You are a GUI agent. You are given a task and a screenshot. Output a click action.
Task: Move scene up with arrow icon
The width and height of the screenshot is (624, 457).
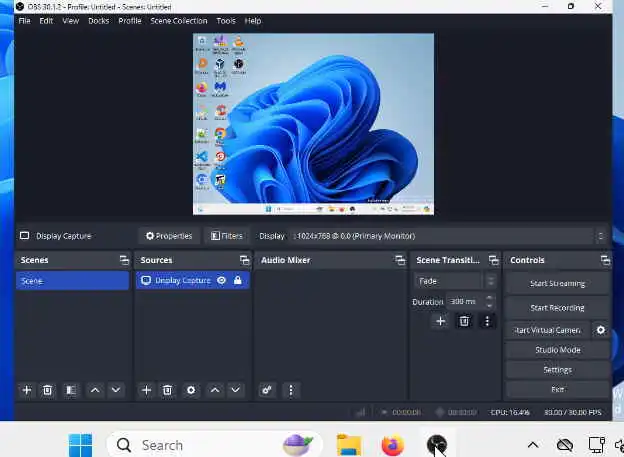pos(95,390)
